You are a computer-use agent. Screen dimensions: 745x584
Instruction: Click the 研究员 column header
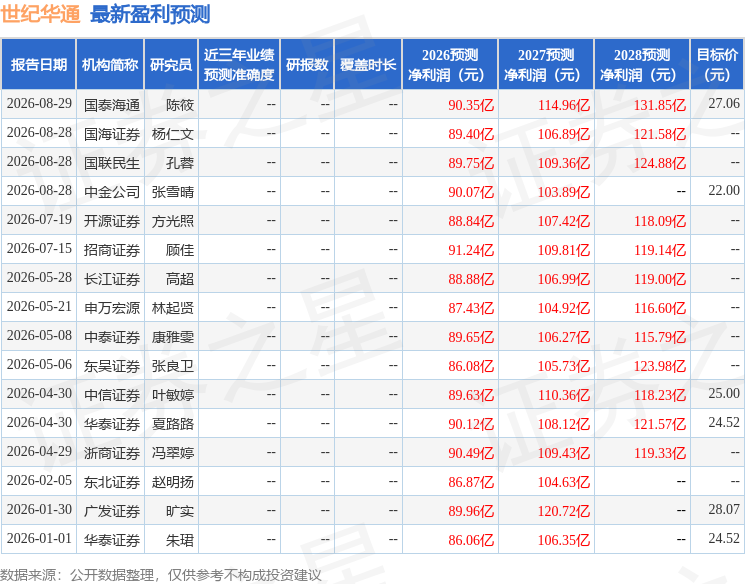click(171, 65)
